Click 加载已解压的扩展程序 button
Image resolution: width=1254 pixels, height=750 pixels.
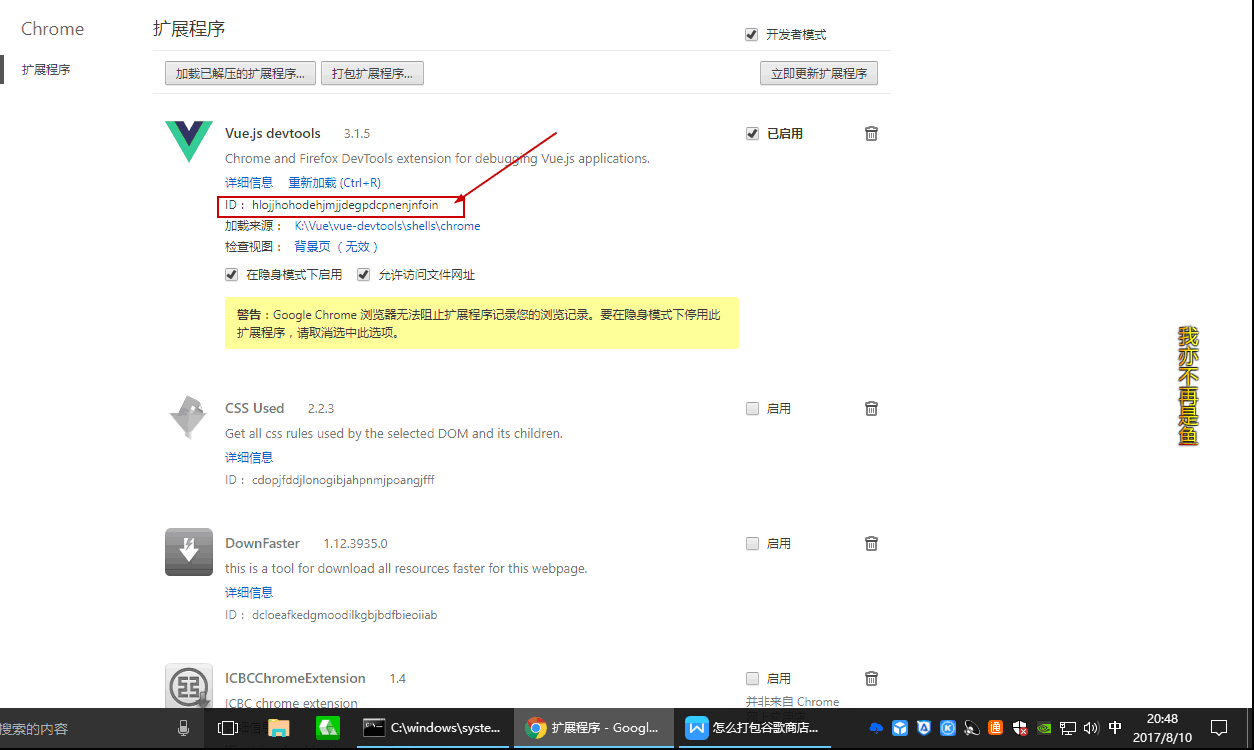(x=240, y=73)
